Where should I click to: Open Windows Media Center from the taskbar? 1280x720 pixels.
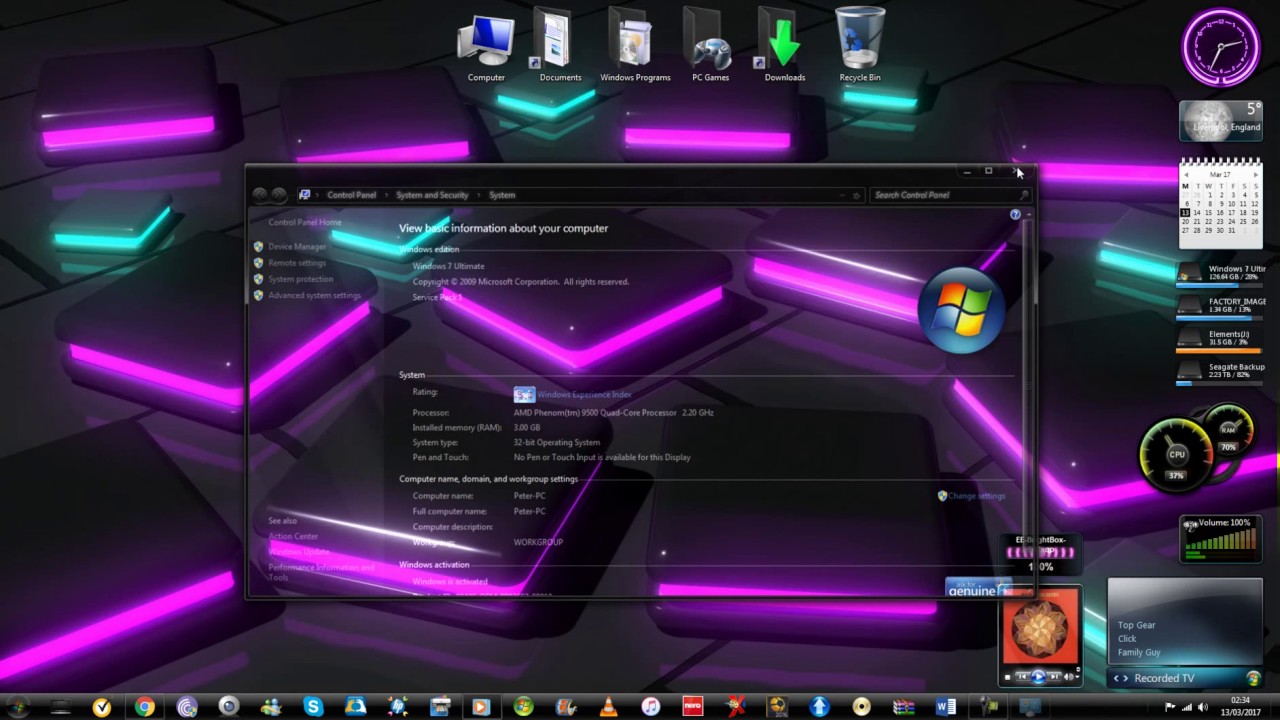pos(523,707)
